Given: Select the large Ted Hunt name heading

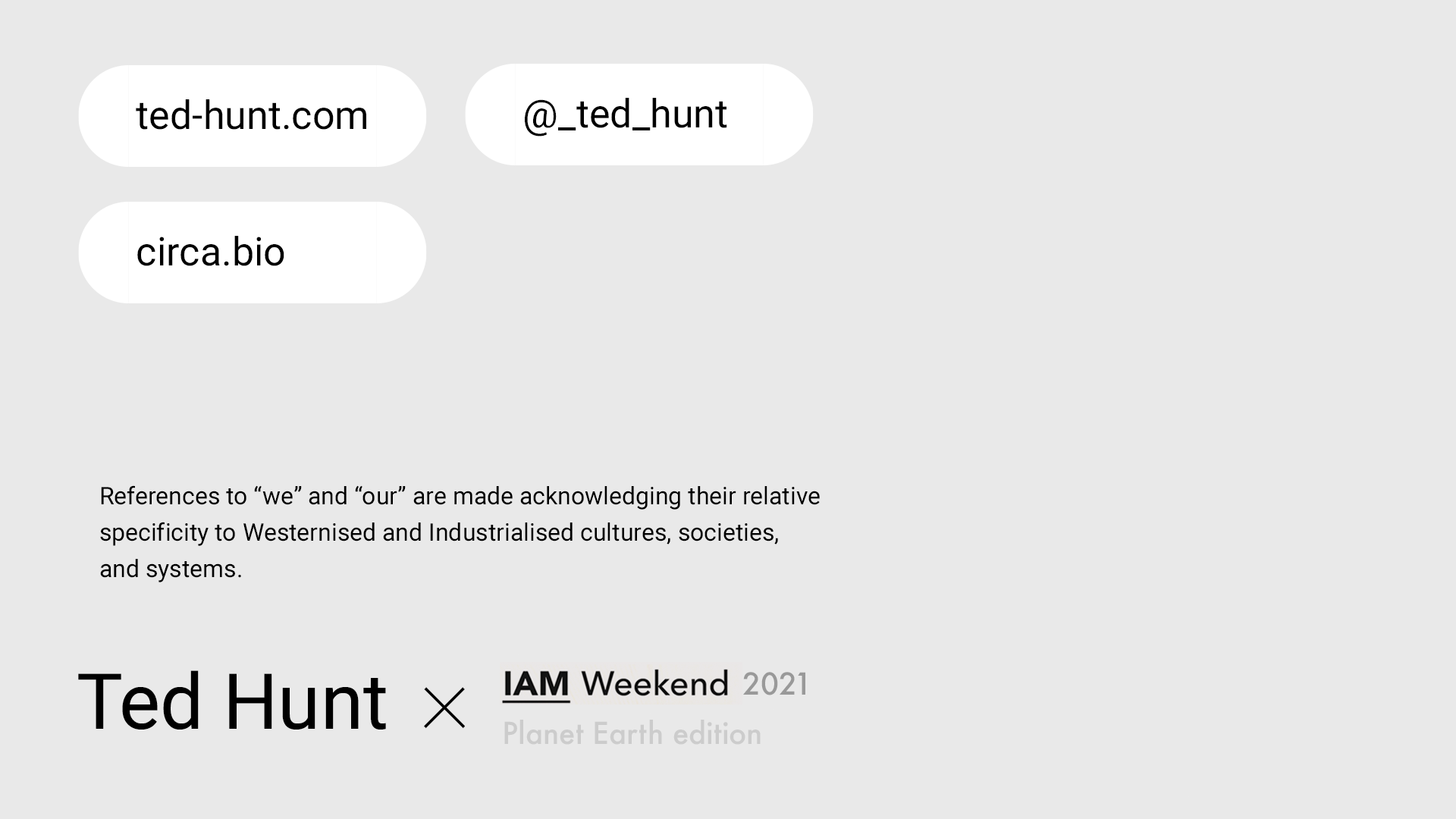Looking at the screenshot, I should click(232, 702).
